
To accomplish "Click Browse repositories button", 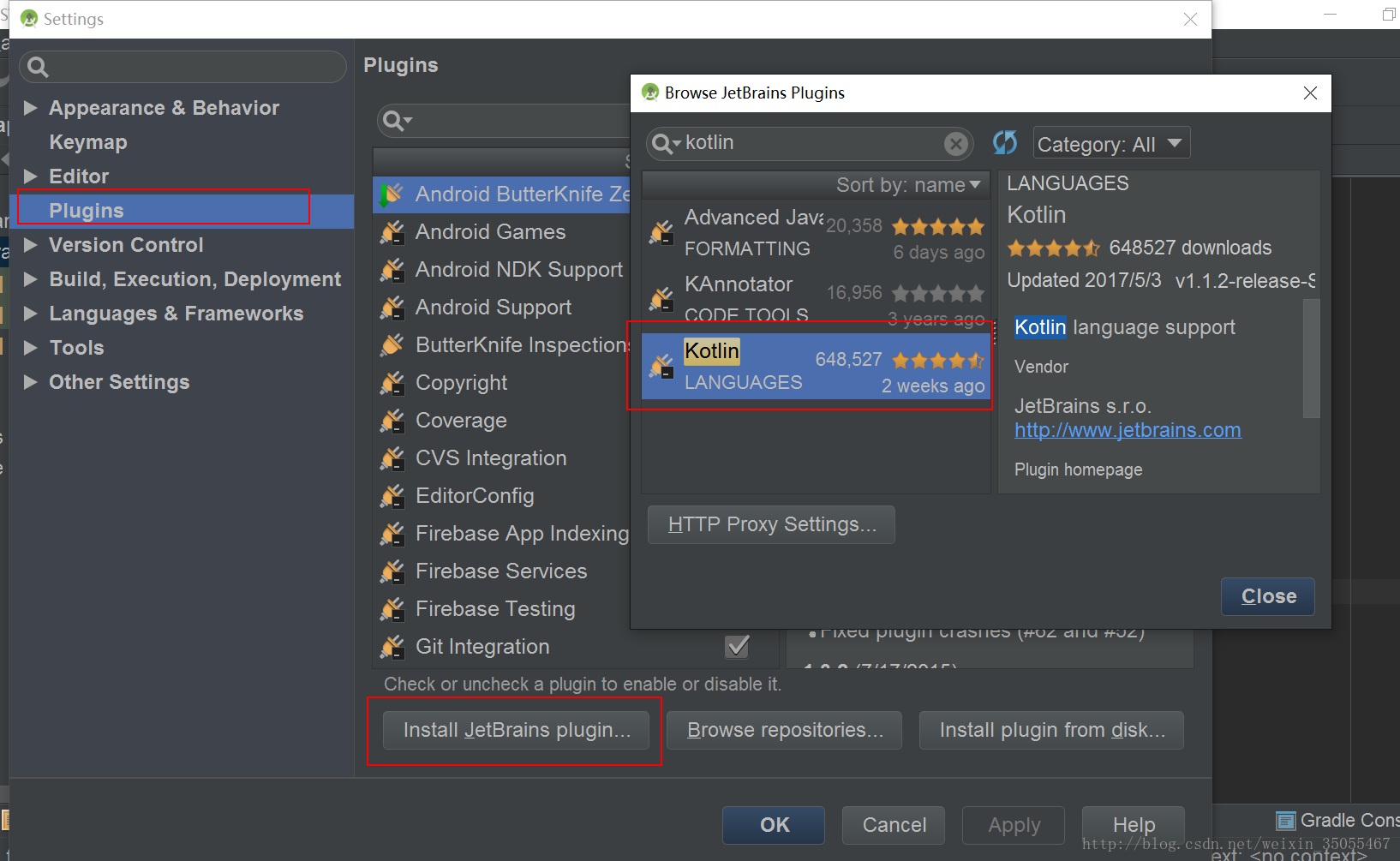I will (784, 730).
